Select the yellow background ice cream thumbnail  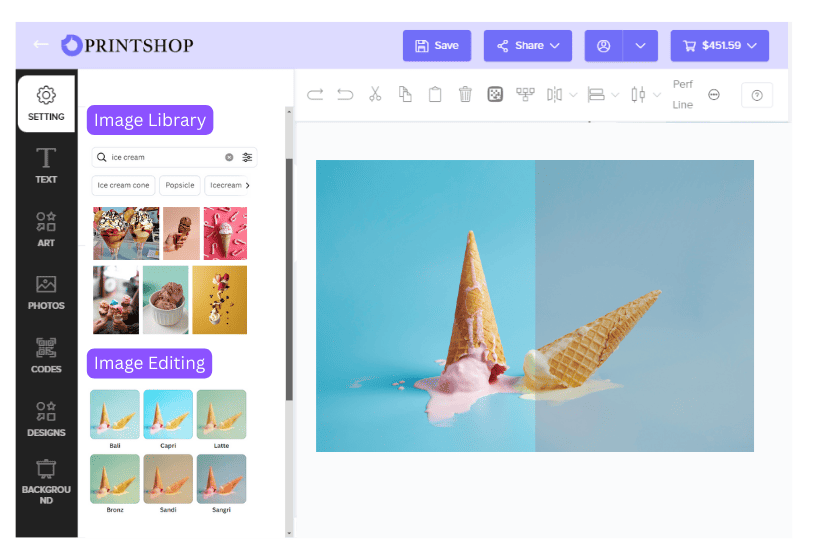tap(219, 300)
